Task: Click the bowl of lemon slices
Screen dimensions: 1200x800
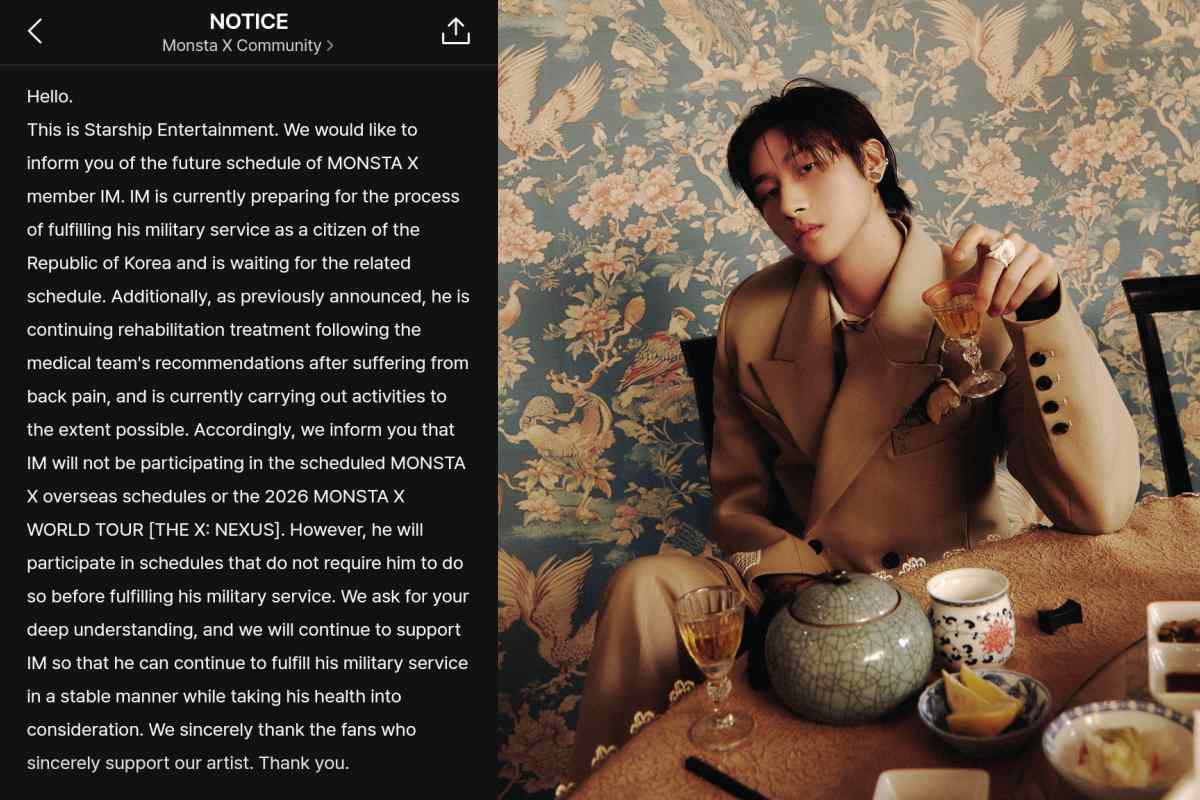Action: tap(984, 707)
